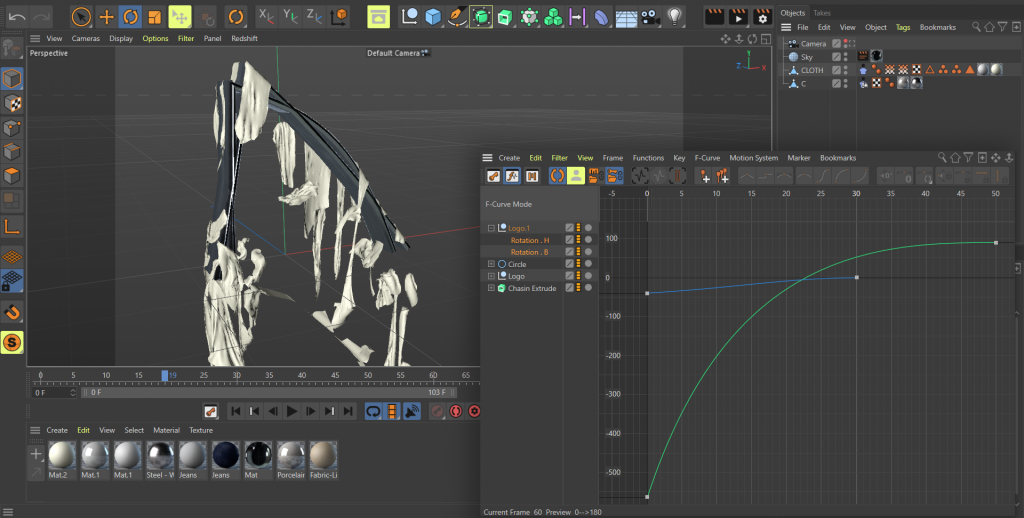Toggle loop playback mode in the timeline

(373, 411)
